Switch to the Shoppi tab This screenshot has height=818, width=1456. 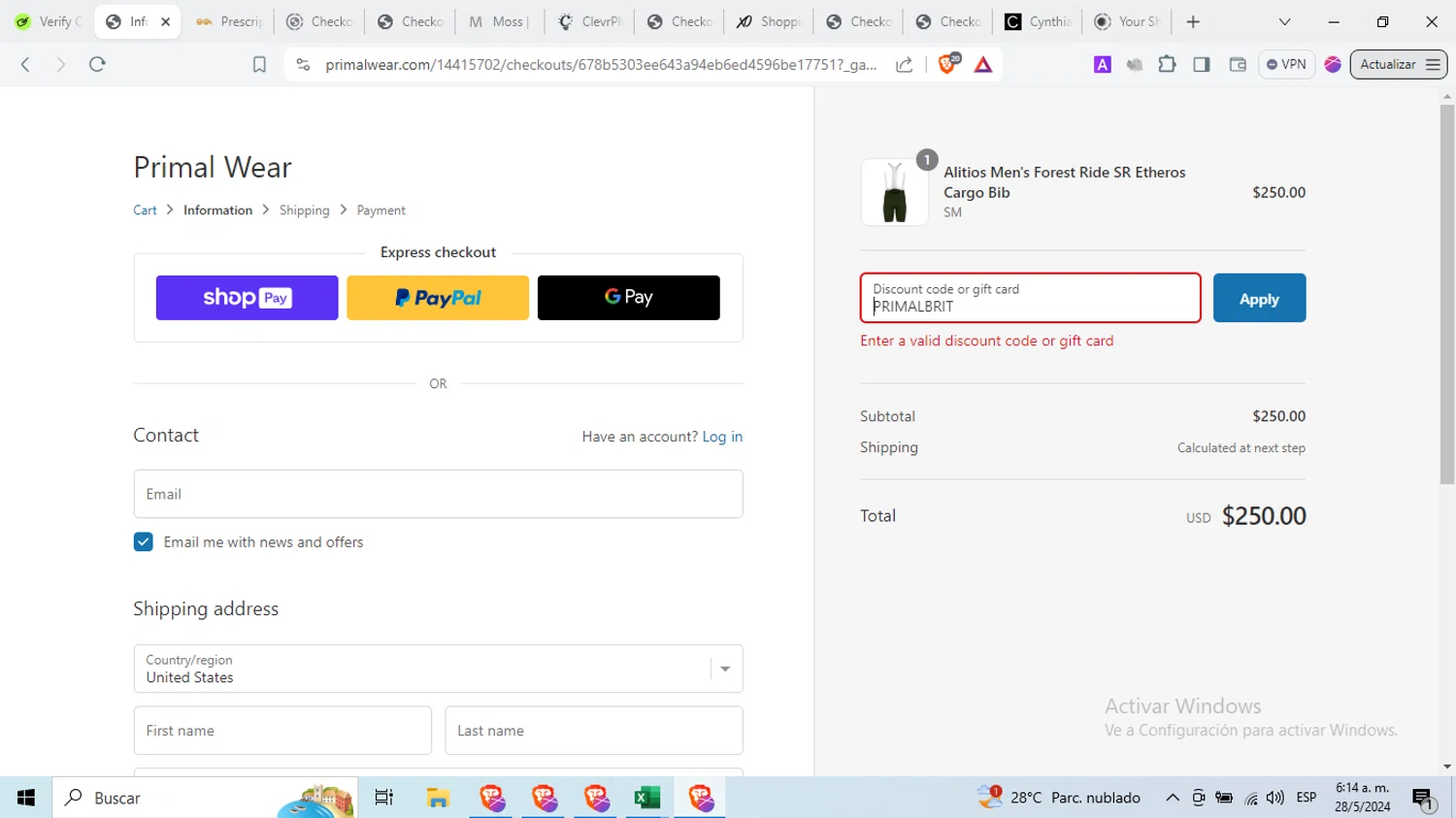pos(768,21)
